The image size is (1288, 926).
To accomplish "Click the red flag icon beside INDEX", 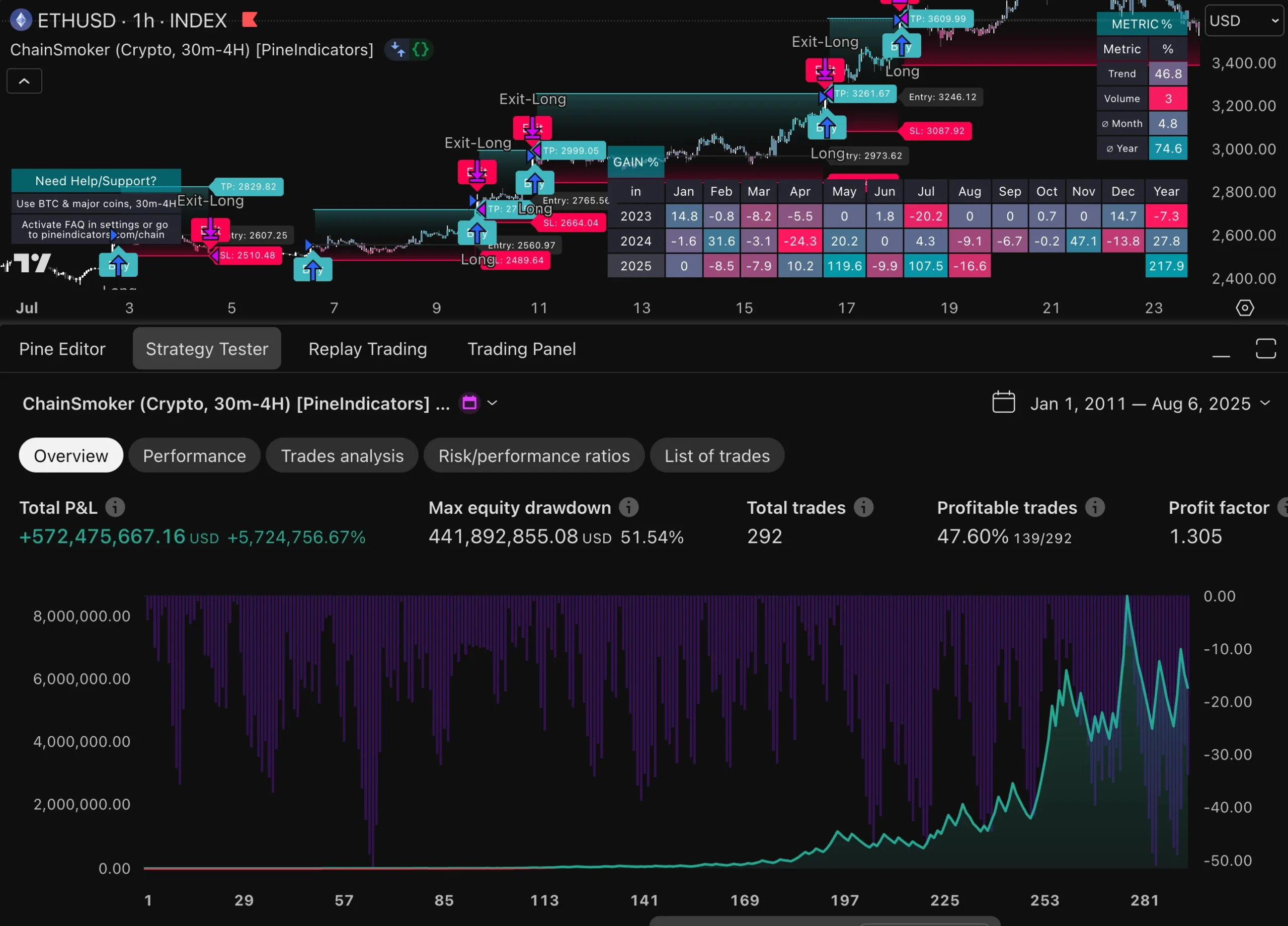I will point(250,20).
